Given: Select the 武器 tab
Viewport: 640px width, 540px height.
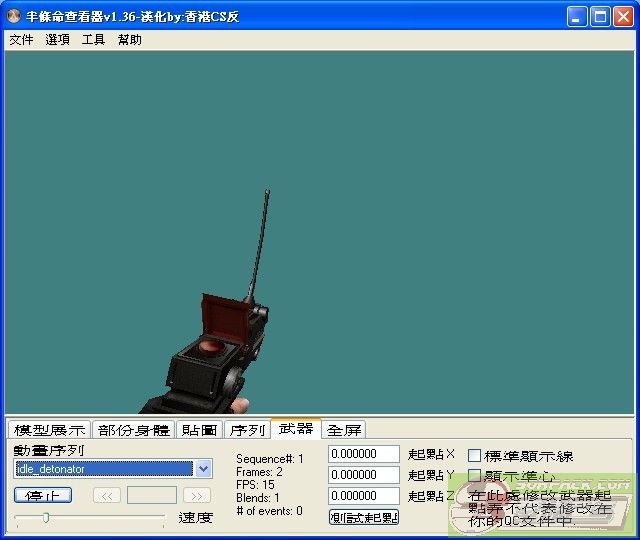Looking at the screenshot, I should [296, 429].
